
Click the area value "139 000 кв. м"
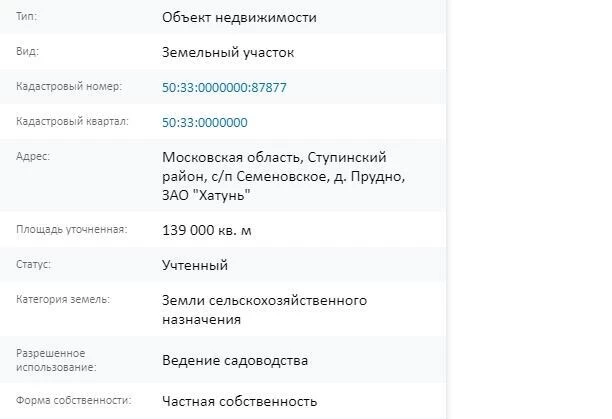(x=207, y=230)
